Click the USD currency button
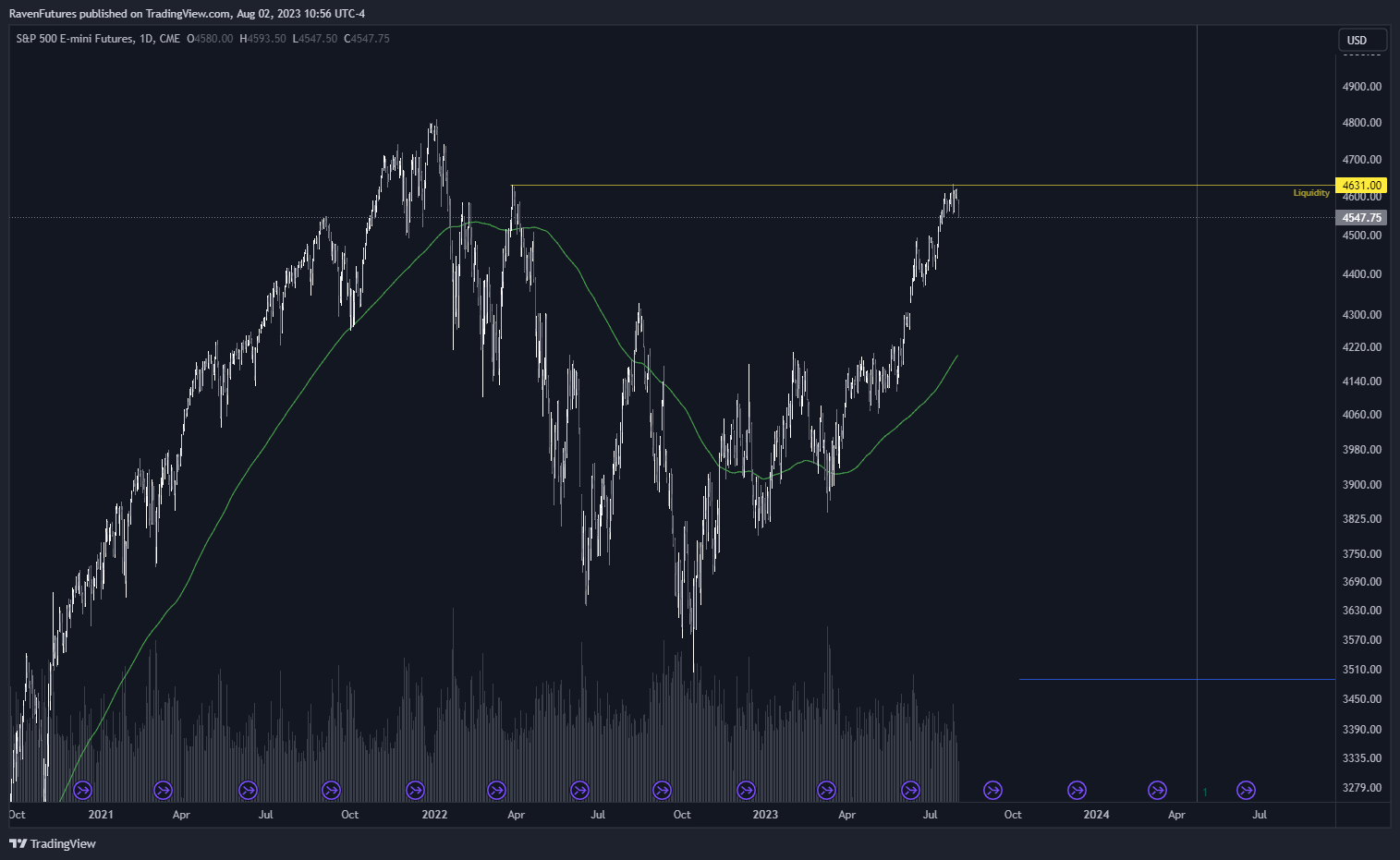1400x860 pixels. click(1362, 40)
